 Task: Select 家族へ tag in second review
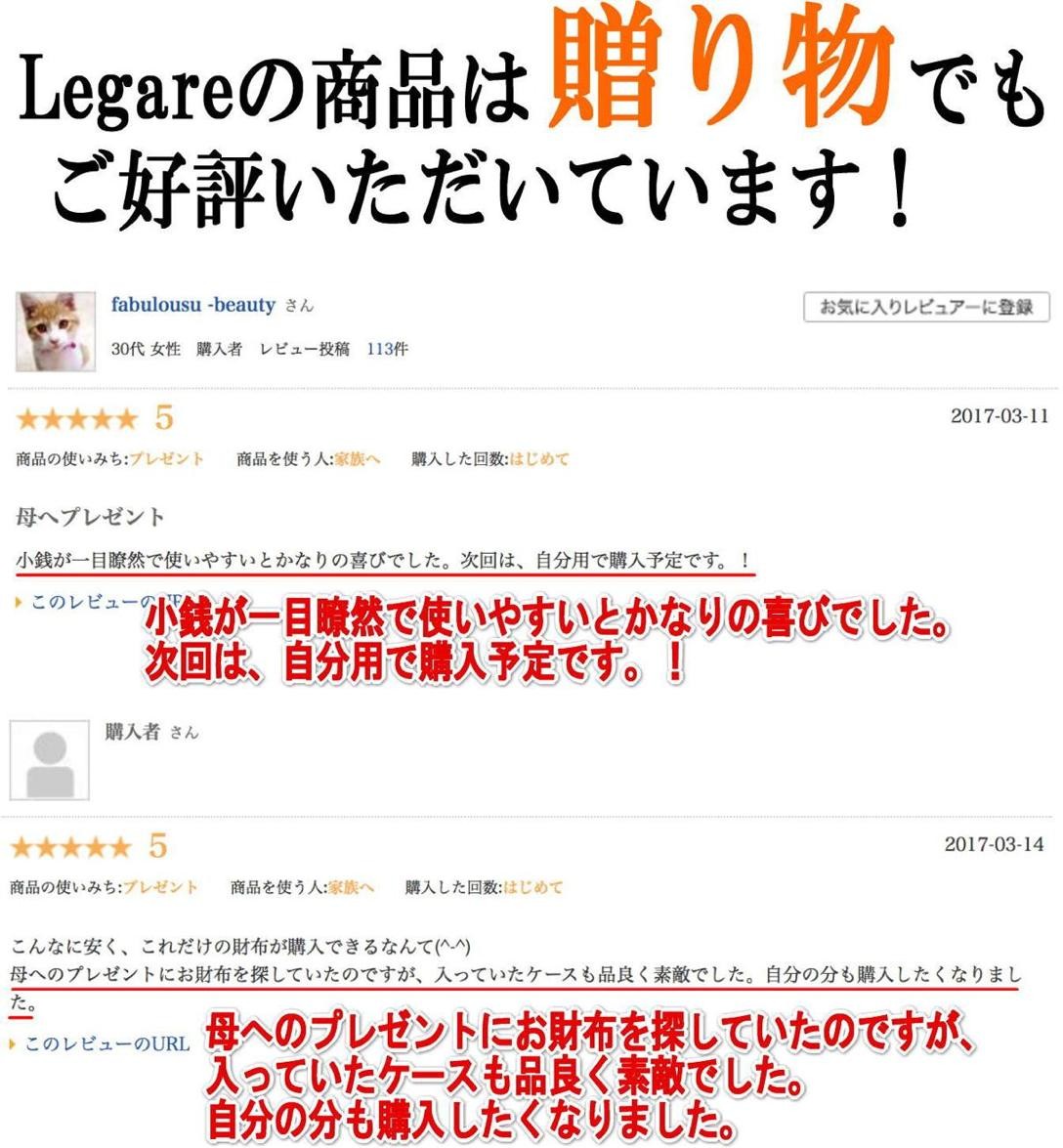pos(352,887)
